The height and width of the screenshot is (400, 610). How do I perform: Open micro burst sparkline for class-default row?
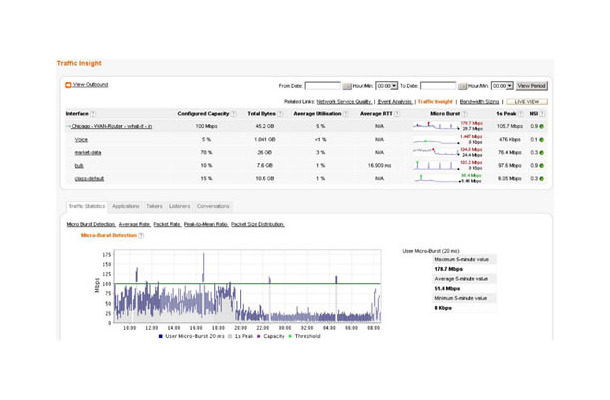pyautogui.click(x=436, y=179)
